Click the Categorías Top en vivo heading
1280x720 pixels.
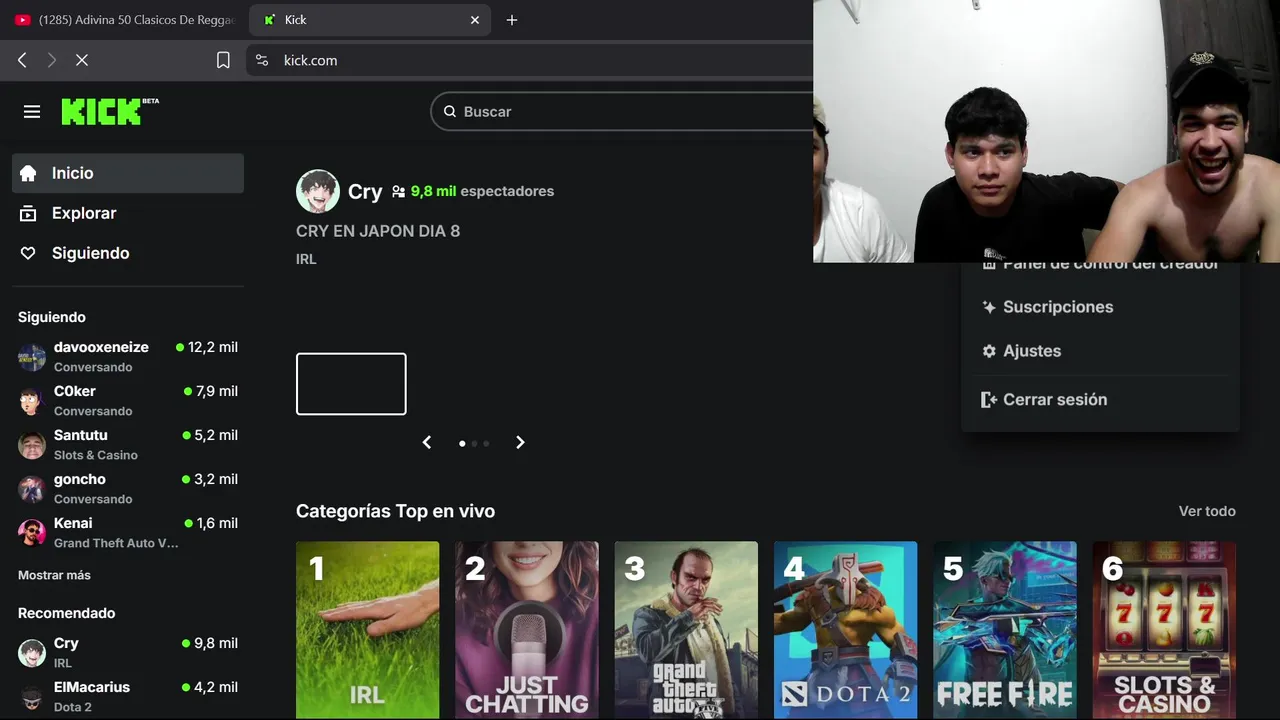395,511
